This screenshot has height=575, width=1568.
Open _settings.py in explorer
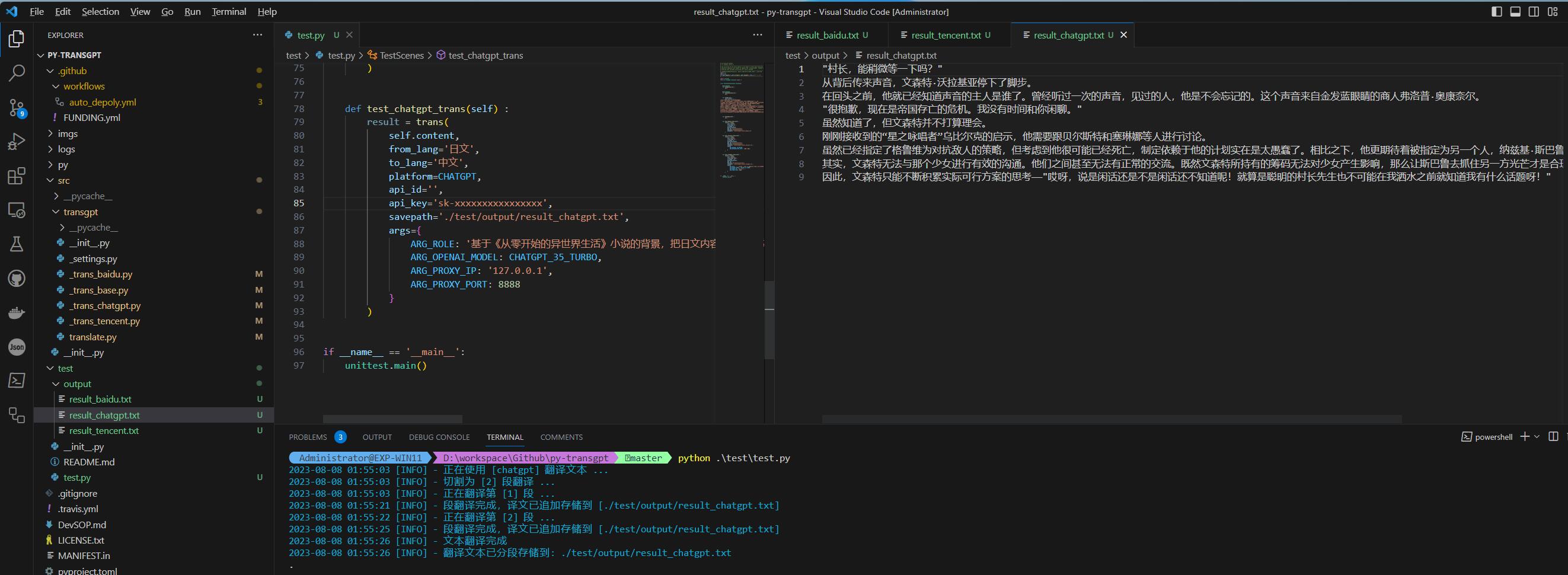tap(92, 258)
